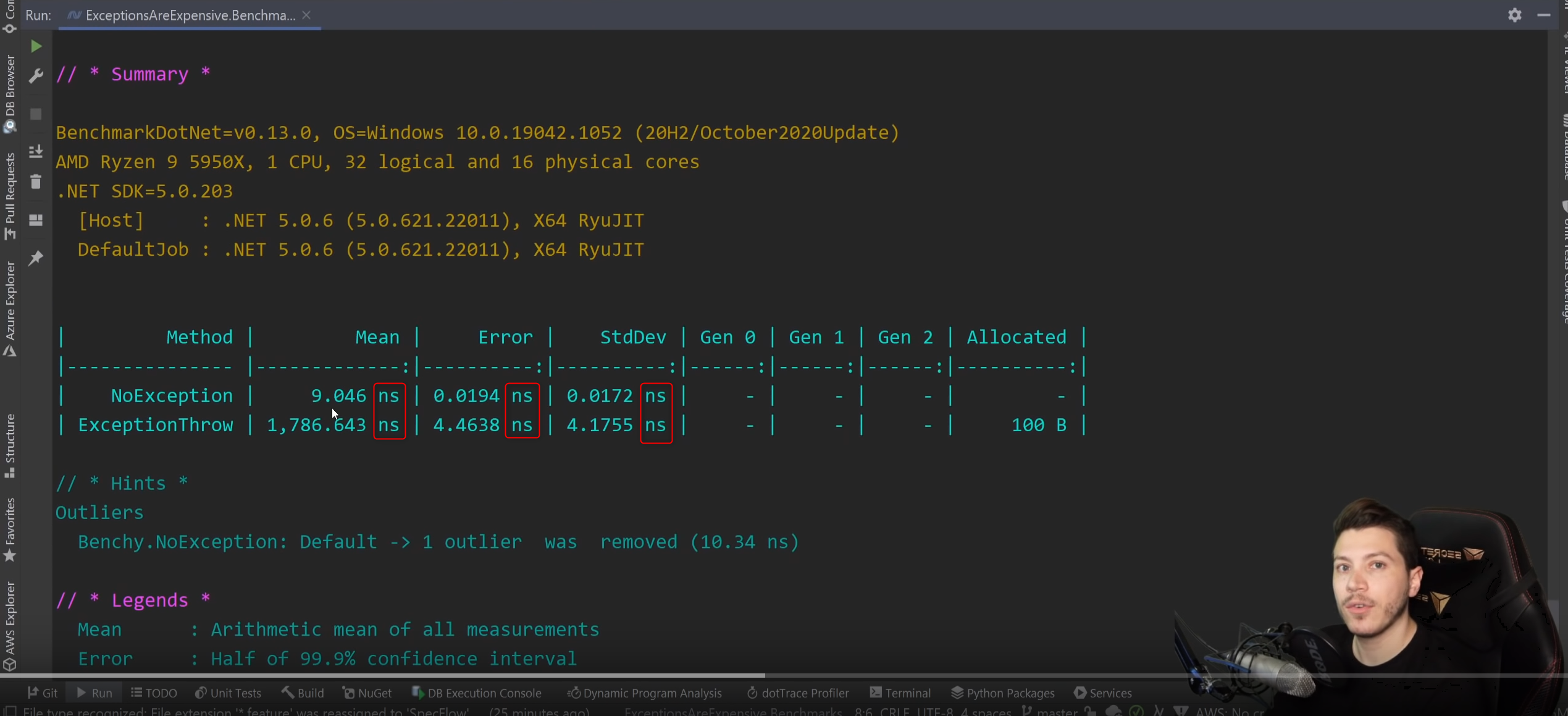Open Run panel settings gear

tap(1514, 15)
